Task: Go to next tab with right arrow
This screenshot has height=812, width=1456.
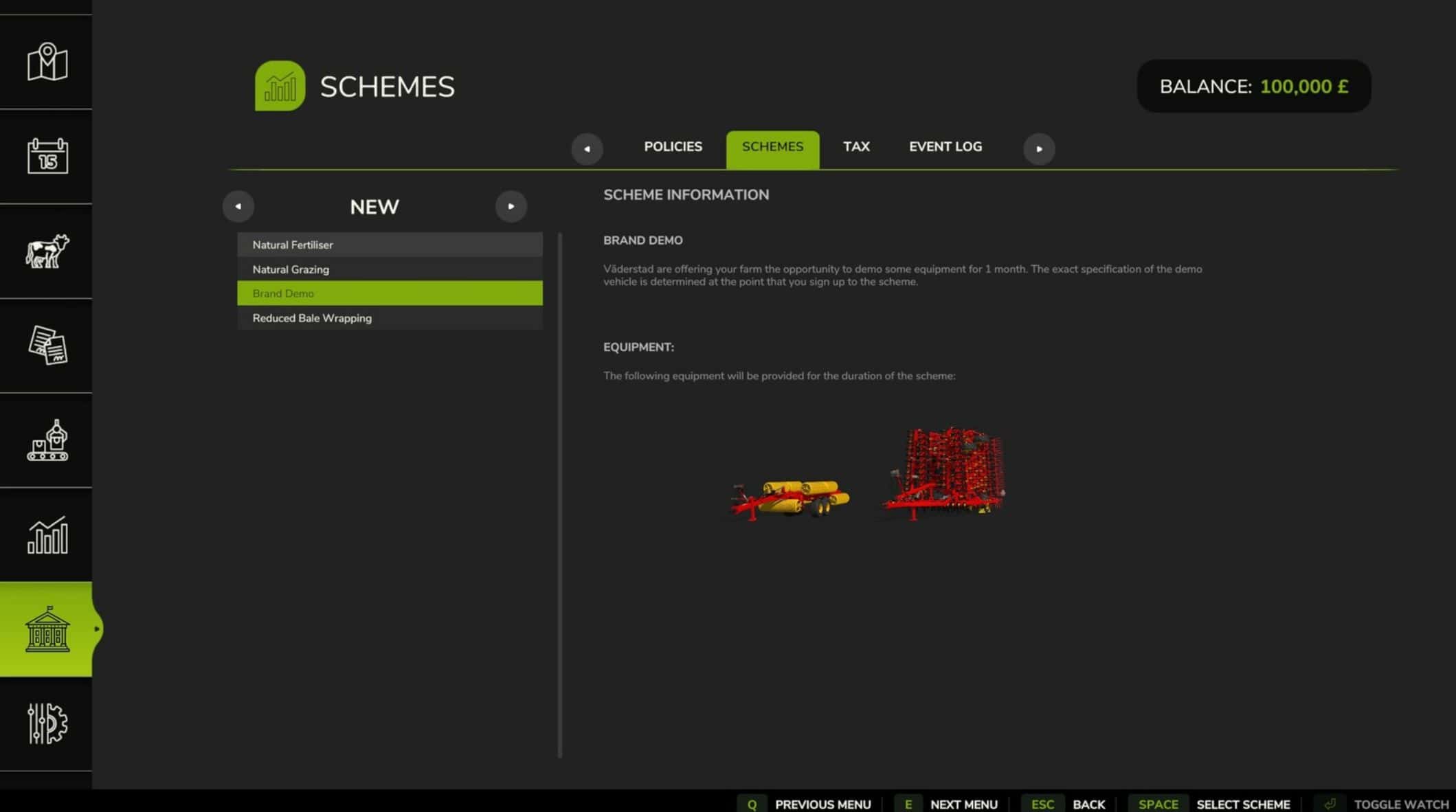Action: [1039, 148]
